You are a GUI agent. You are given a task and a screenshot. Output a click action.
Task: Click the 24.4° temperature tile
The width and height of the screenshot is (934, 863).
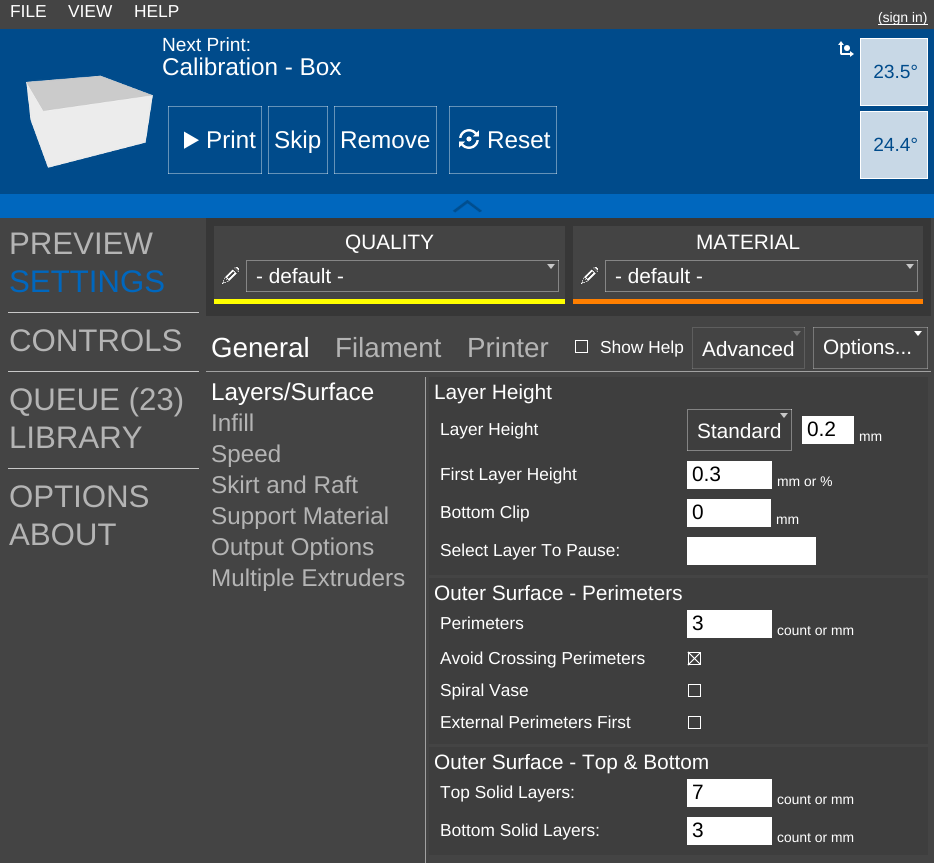pyautogui.click(x=895, y=145)
